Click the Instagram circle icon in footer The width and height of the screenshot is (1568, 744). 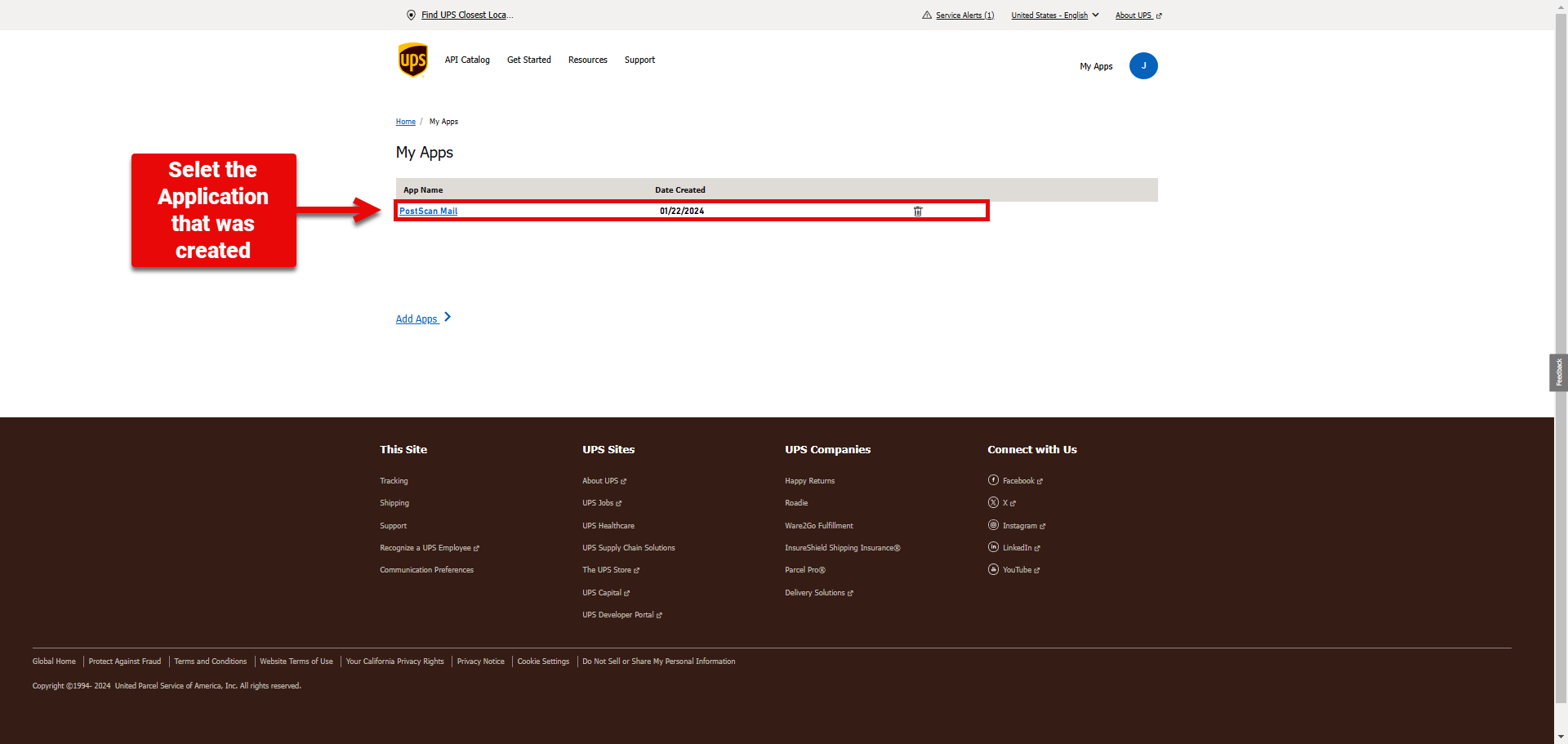pos(993,525)
